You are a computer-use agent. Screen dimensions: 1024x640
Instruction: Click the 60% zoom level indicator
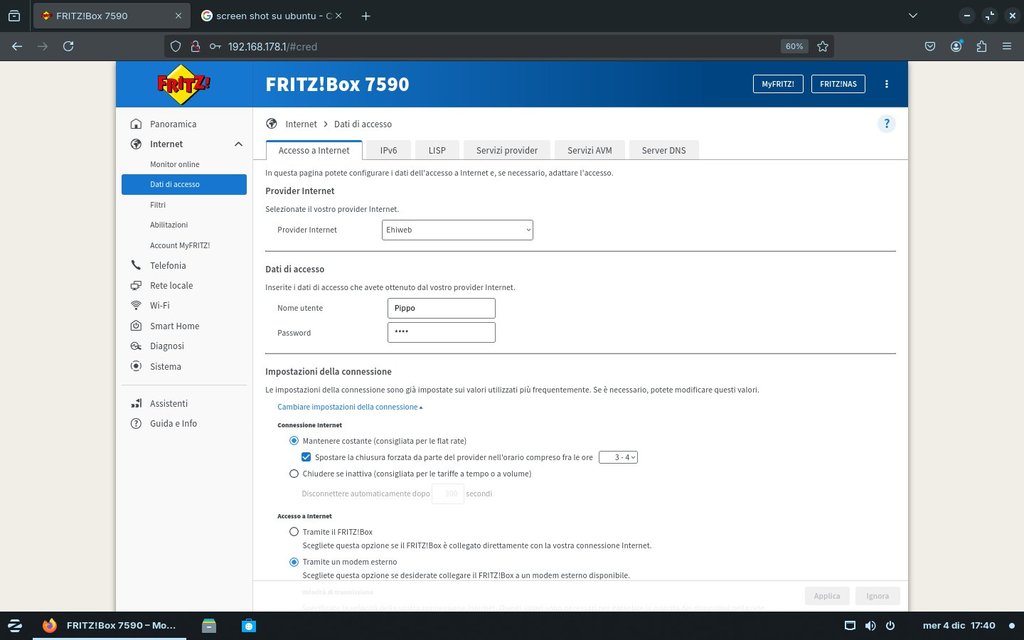click(794, 46)
